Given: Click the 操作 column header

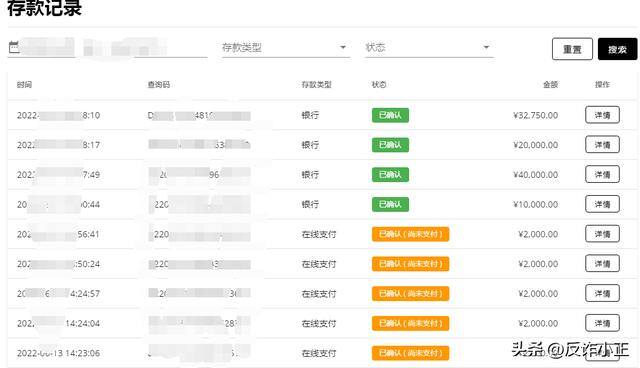Looking at the screenshot, I should pos(602,84).
